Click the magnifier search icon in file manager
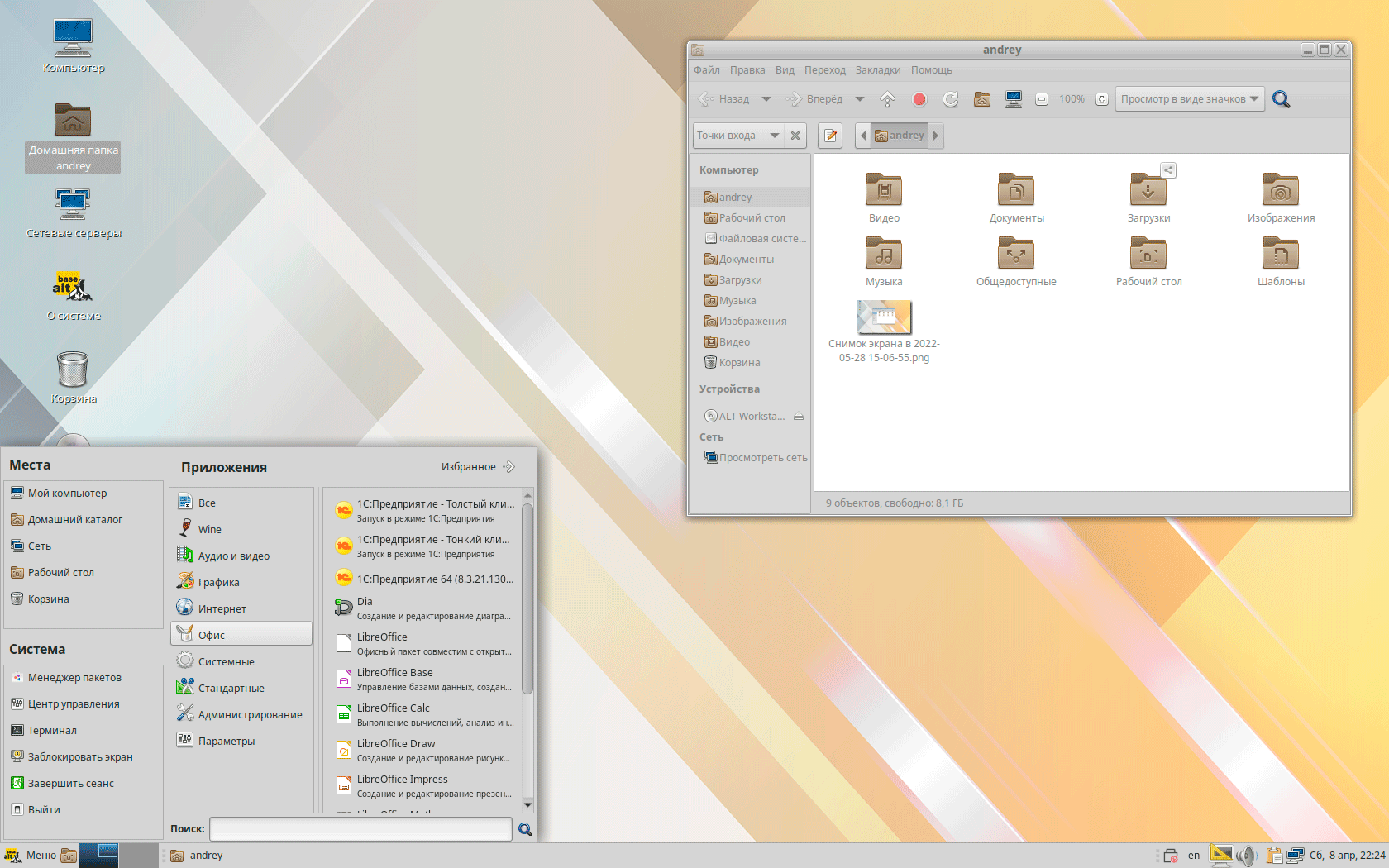Screen dimensions: 1389x868 [x=1282, y=99]
